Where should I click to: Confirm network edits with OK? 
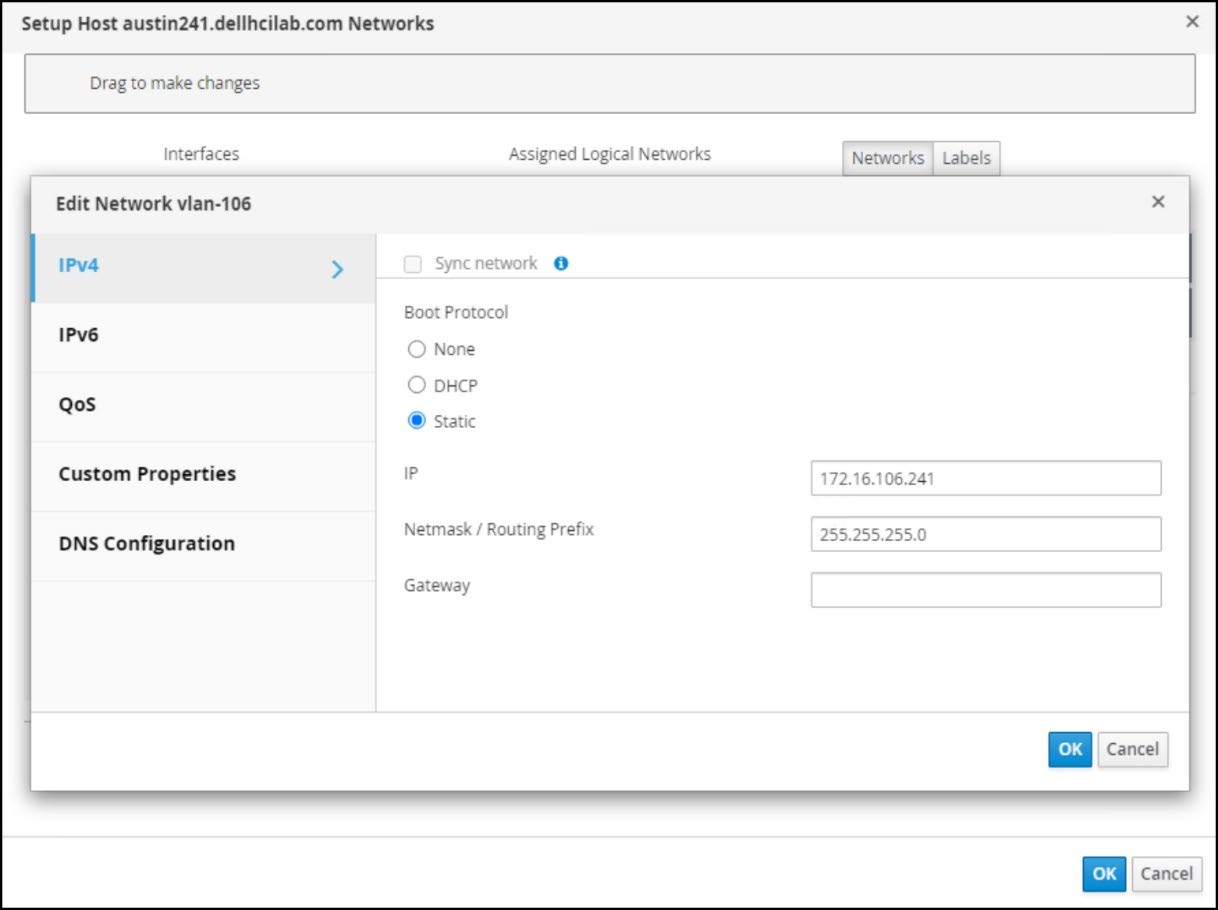1069,749
